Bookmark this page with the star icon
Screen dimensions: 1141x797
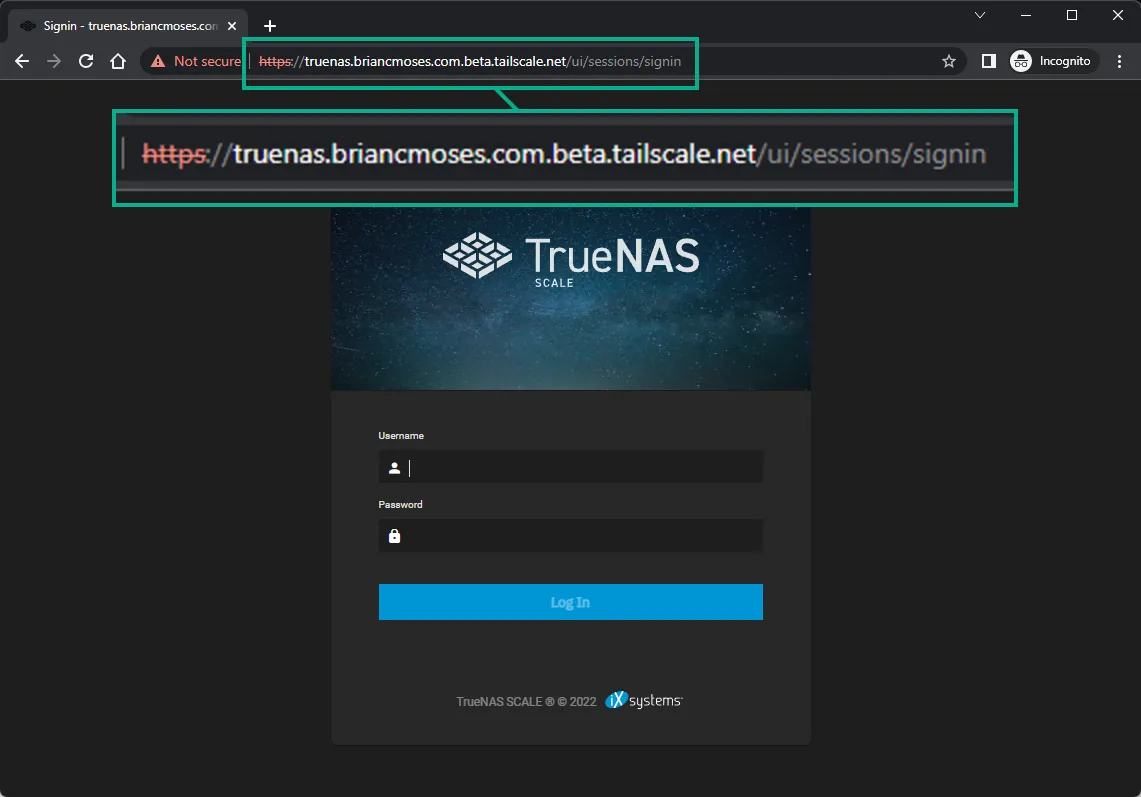pyautogui.click(x=948, y=61)
